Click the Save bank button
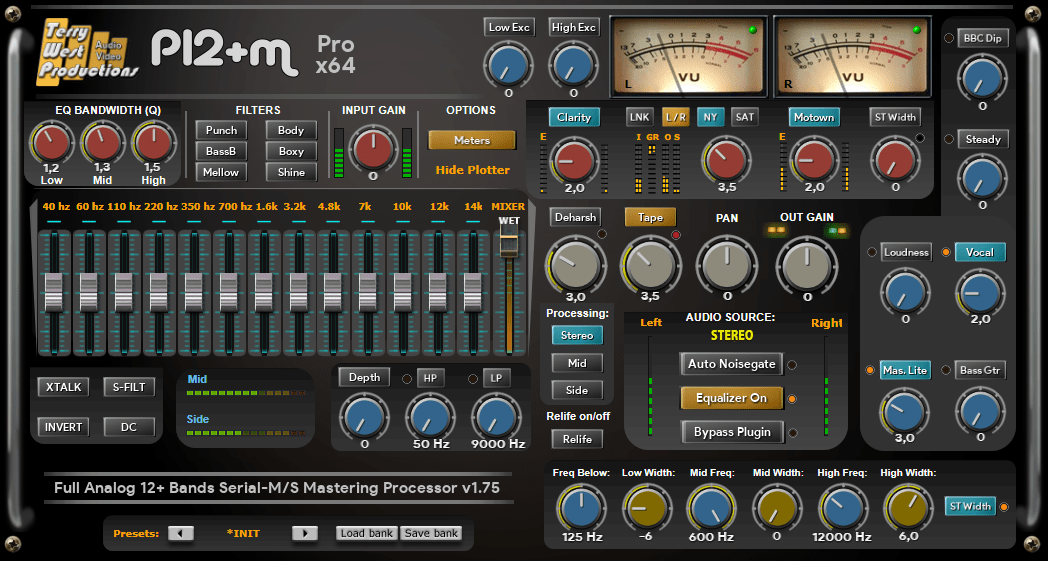The height and width of the screenshot is (561, 1048). click(431, 533)
